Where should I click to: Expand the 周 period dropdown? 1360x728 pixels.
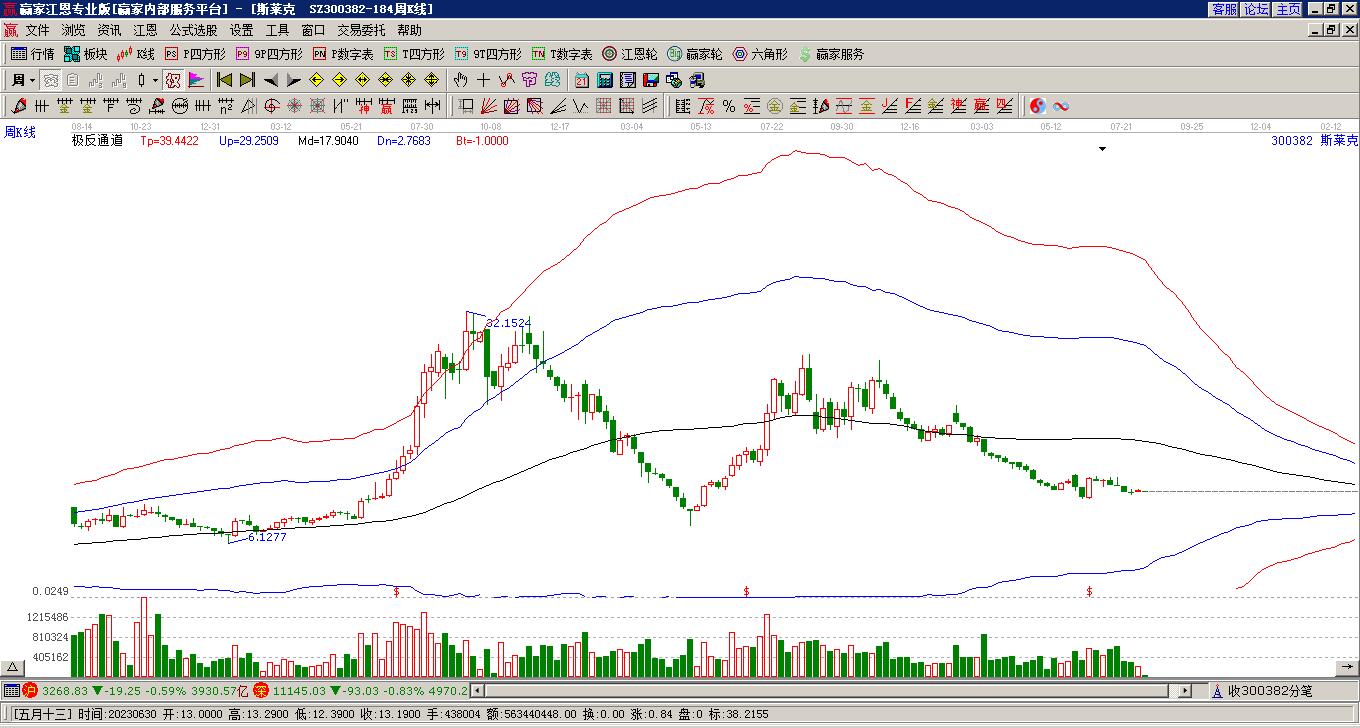(x=33, y=80)
